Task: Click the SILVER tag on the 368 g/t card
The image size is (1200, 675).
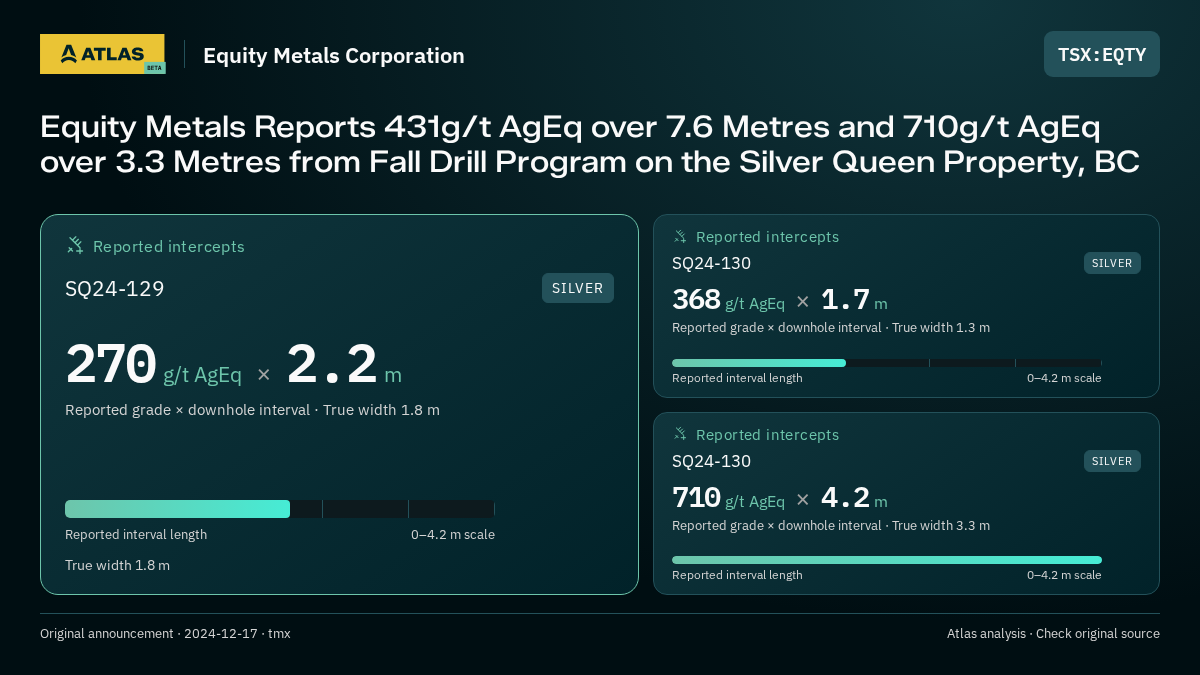Action: [x=1112, y=263]
